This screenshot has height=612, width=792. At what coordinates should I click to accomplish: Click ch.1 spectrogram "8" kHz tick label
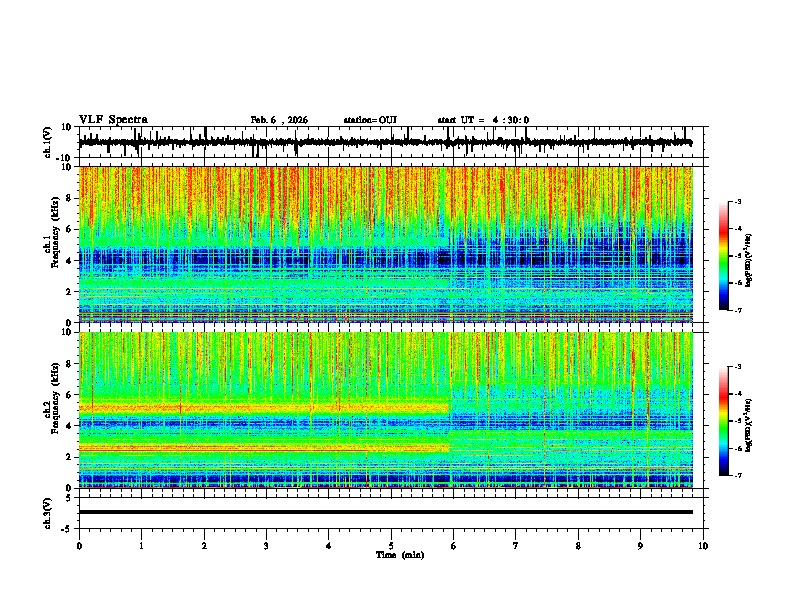coord(70,198)
